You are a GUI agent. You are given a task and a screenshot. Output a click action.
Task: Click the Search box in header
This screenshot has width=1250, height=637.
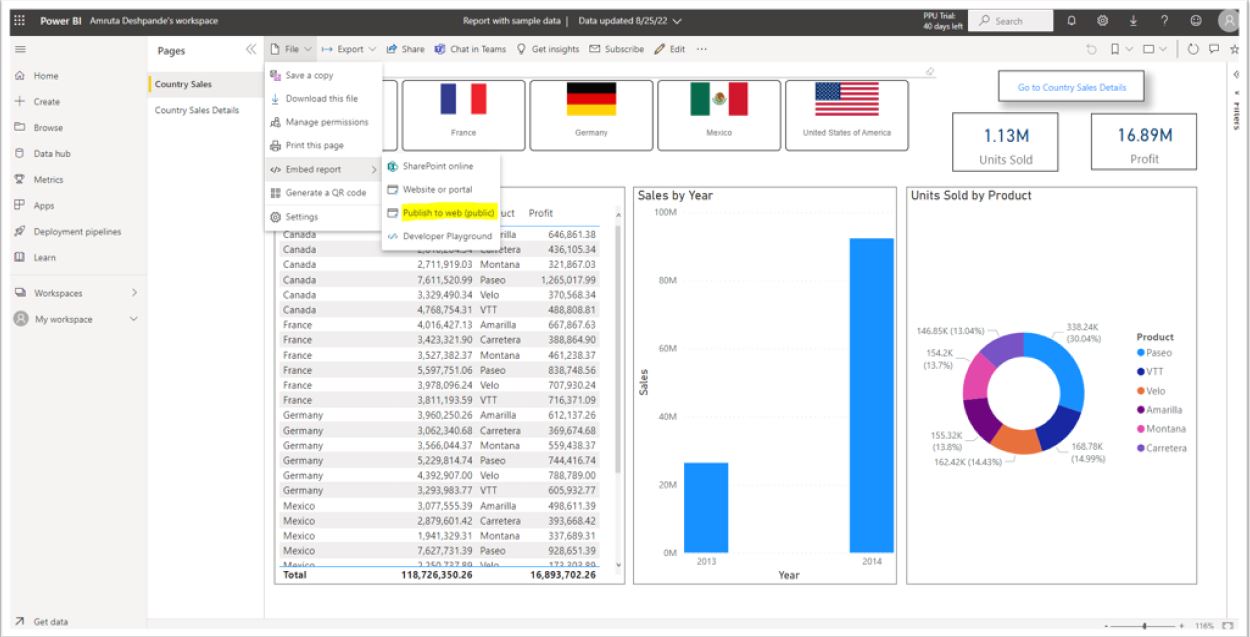(1011, 21)
